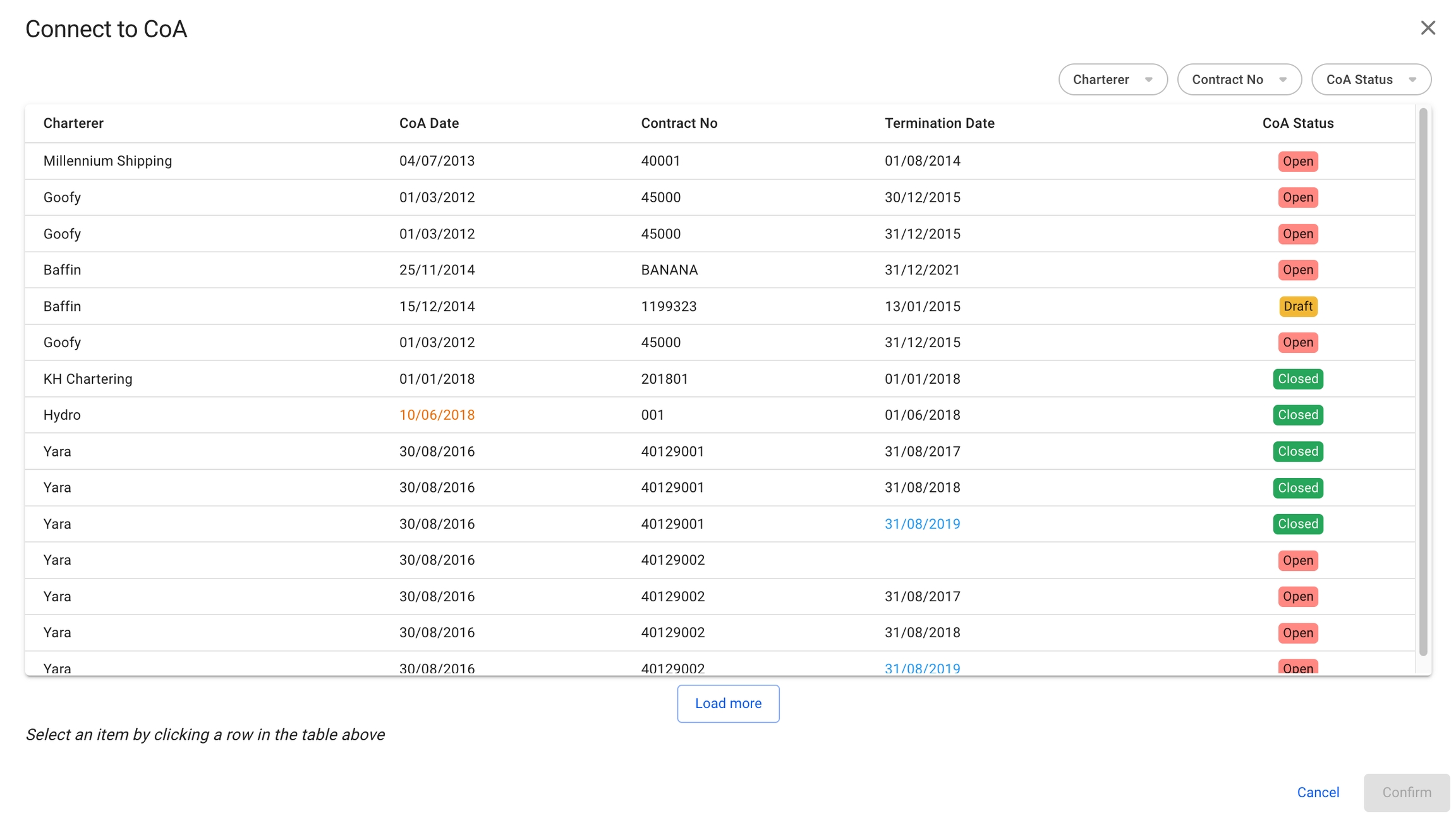The image size is (1456, 820).
Task: Click the blue 31/08/2019 date in Closed row
Action: [922, 524]
